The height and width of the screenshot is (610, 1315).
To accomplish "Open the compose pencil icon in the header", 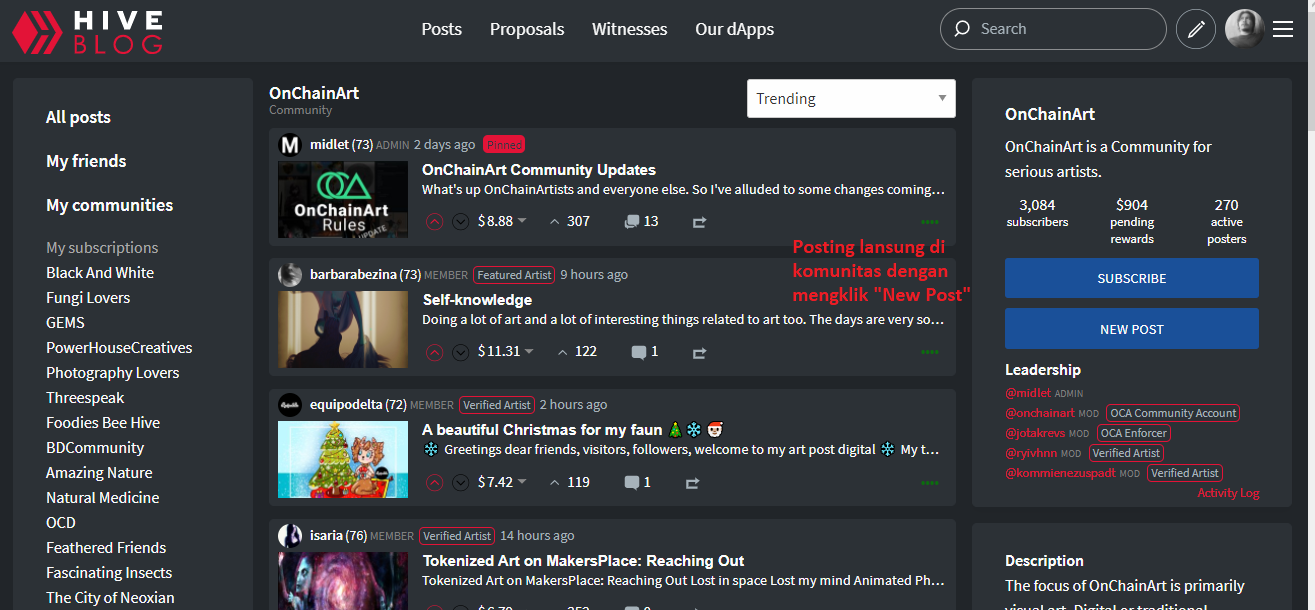I will click(1196, 29).
